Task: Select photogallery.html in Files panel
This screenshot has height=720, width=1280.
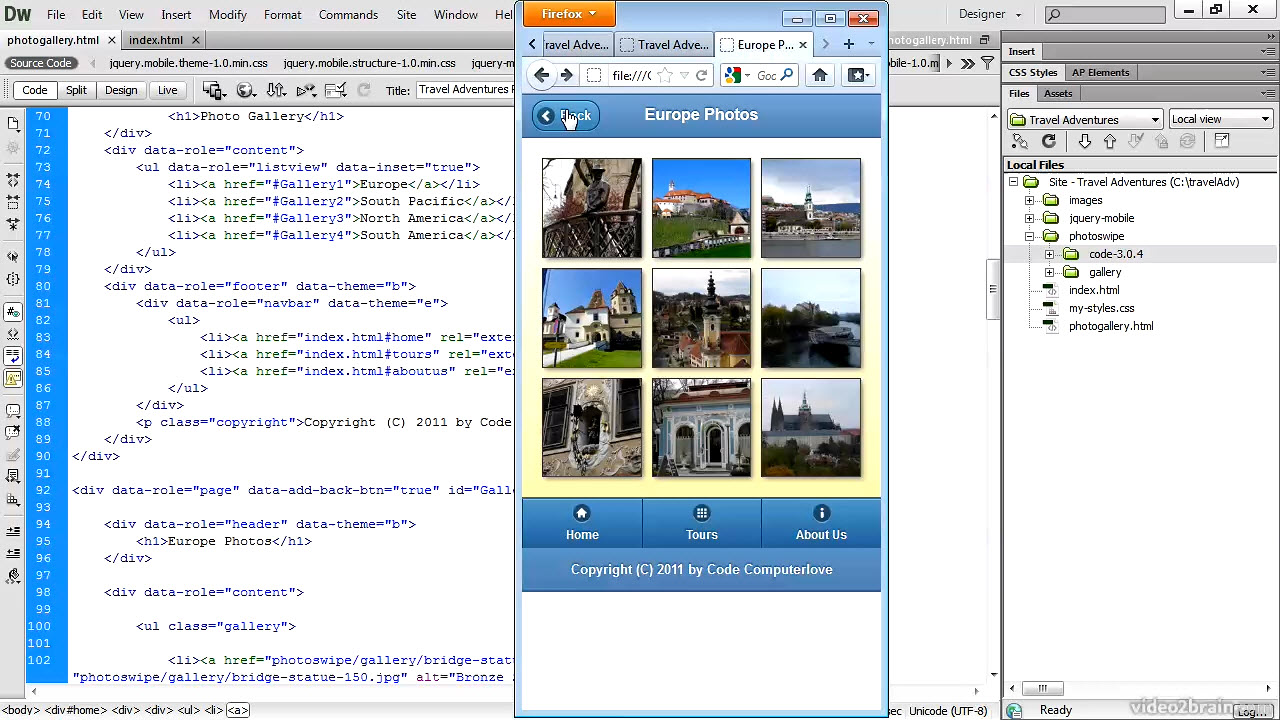Action: click(x=1110, y=326)
